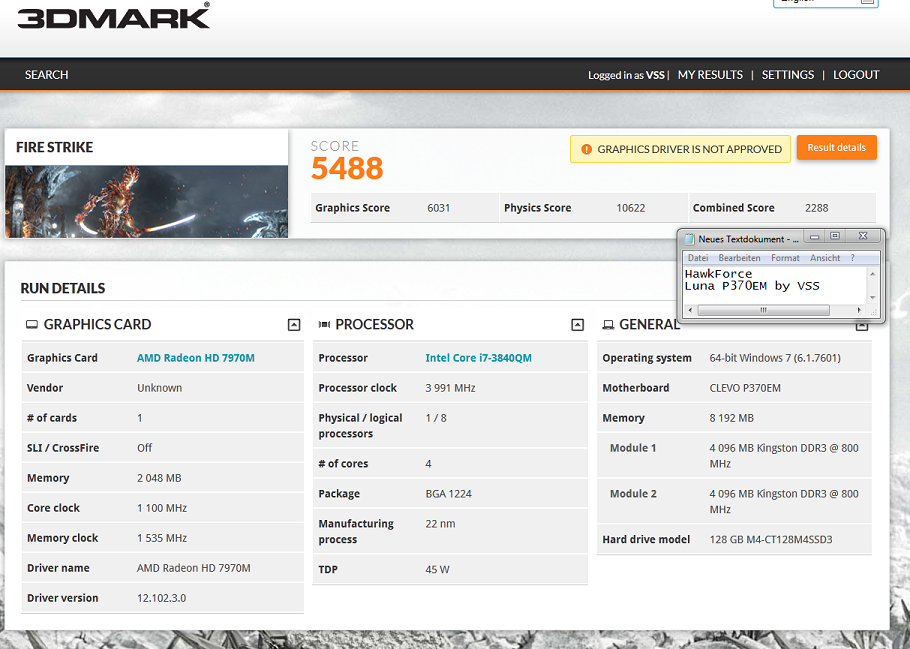This screenshot has width=910, height=649.
Task: Click the Fire Strike benchmark thumbnail image
Action: pos(146,201)
